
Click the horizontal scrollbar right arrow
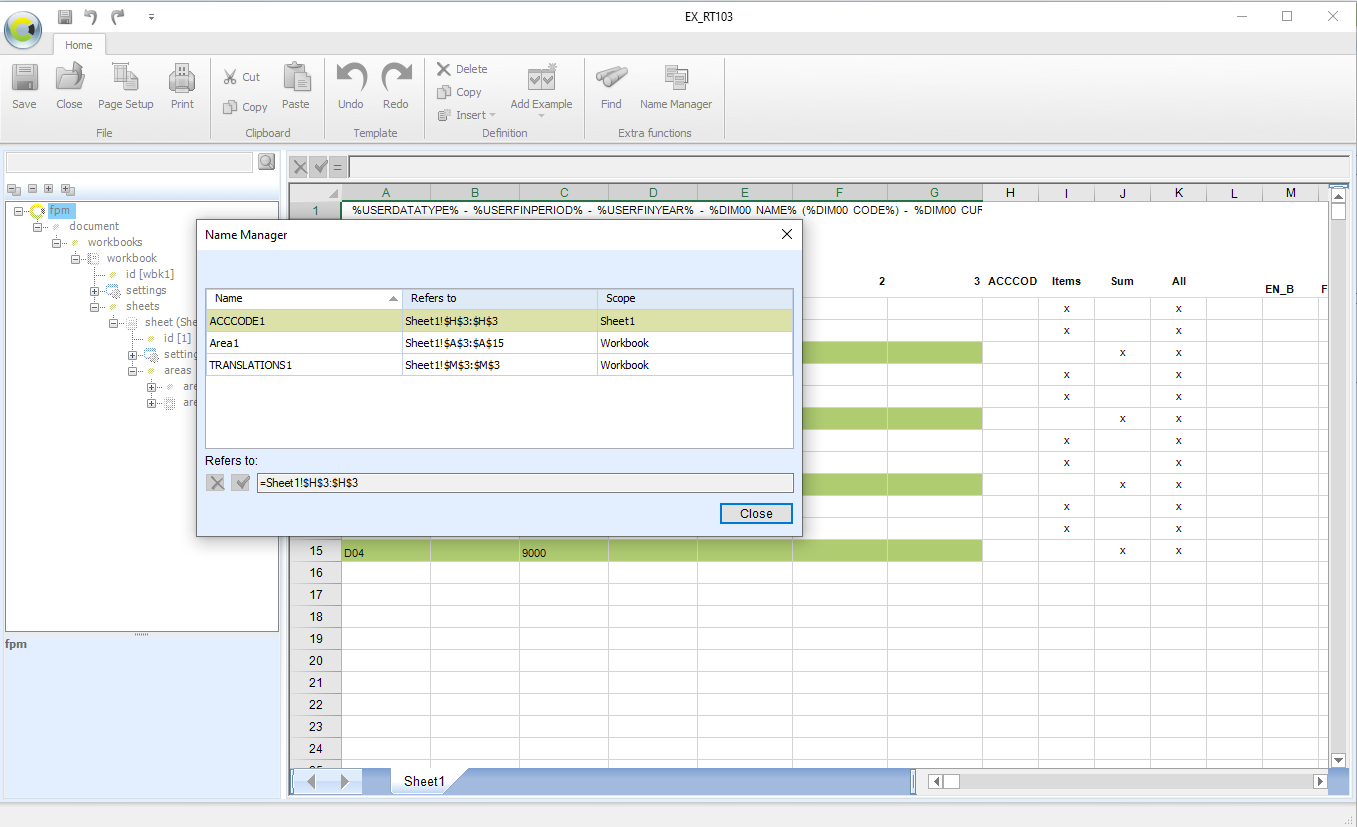point(1320,781)
